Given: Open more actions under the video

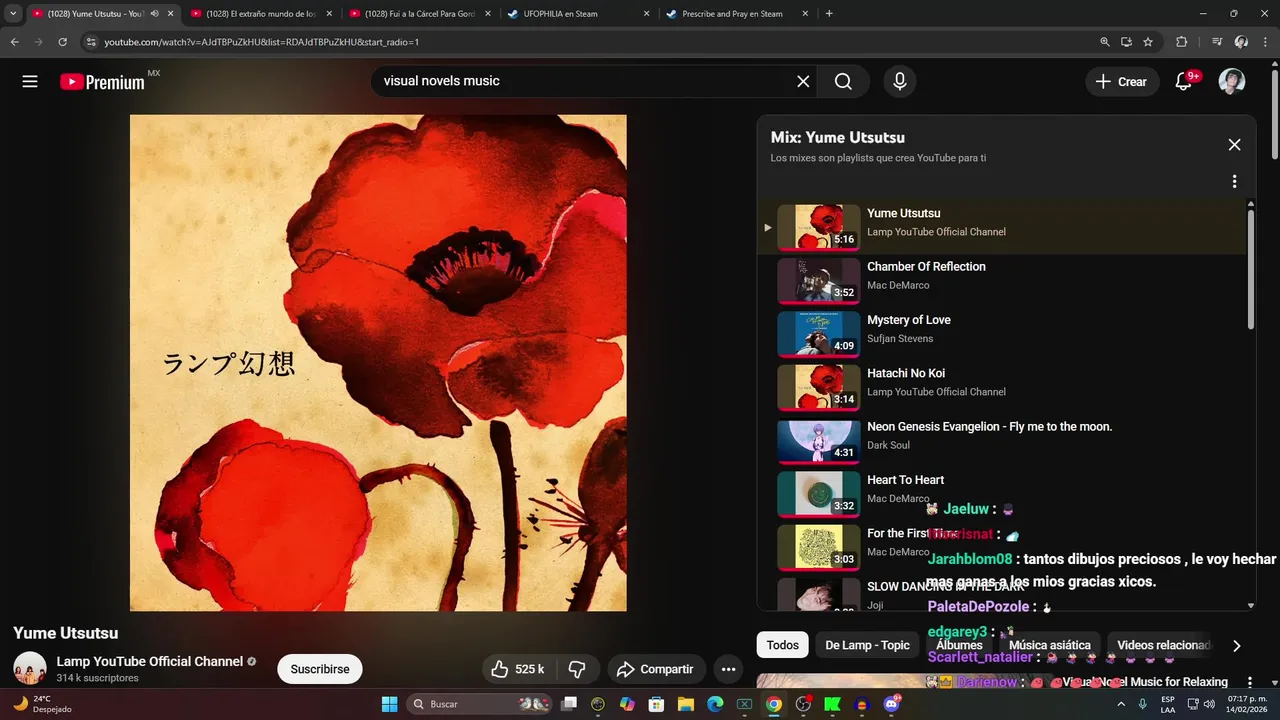Looking at the screenshot, I should 729,669.
